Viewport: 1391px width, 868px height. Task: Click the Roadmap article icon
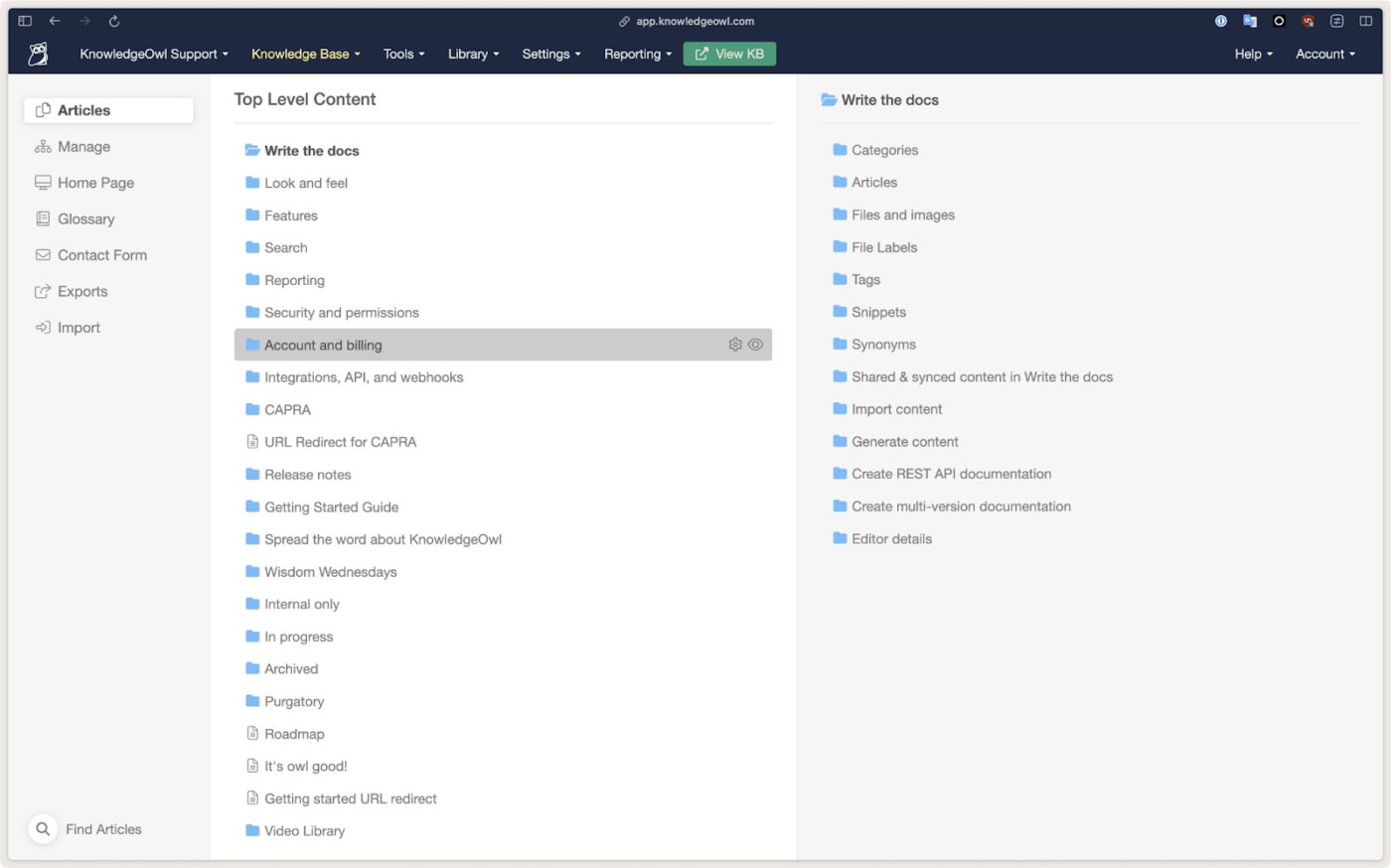[x=252, y=733]
